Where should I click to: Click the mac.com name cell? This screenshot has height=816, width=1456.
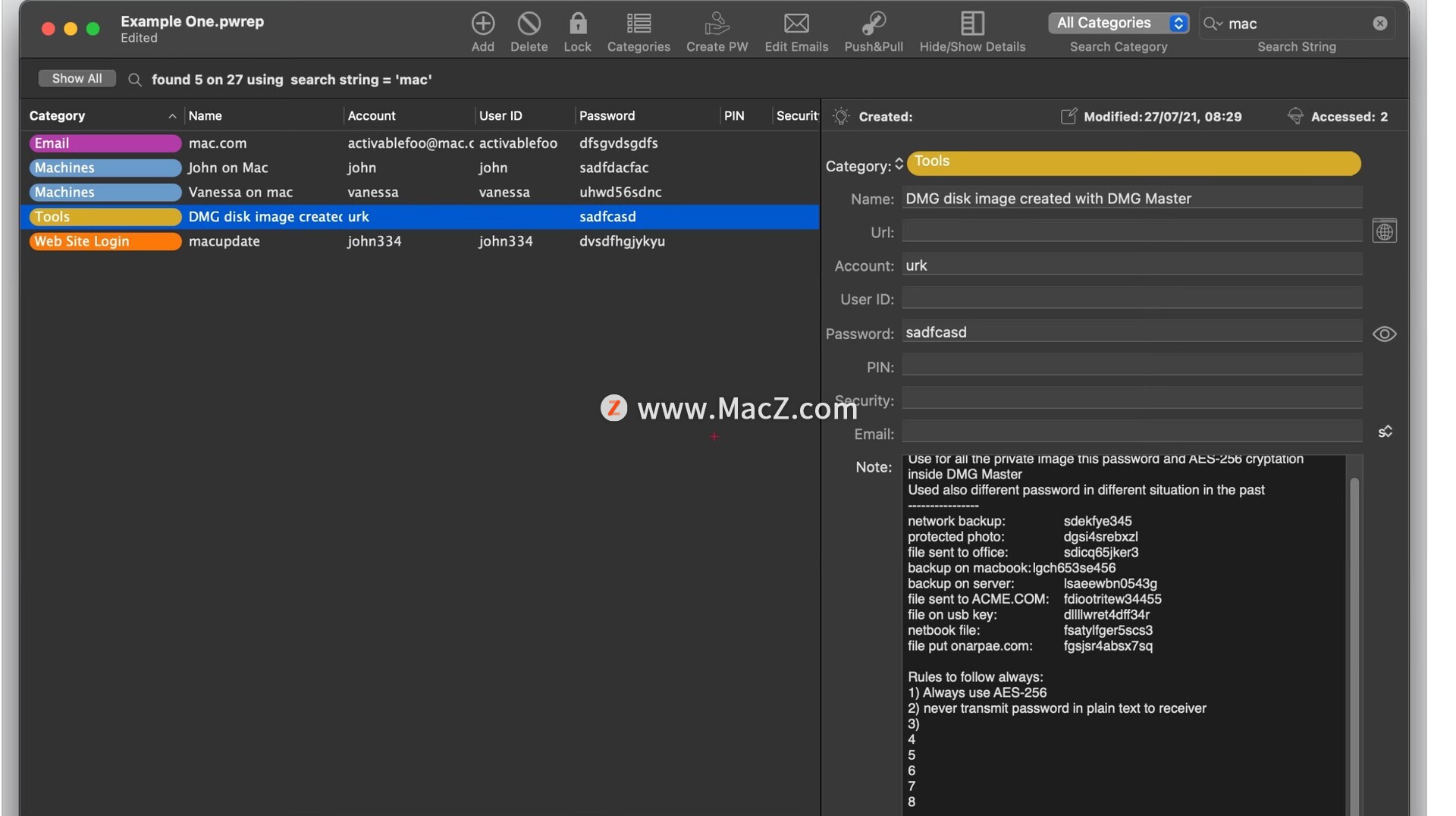pos(218,143)
